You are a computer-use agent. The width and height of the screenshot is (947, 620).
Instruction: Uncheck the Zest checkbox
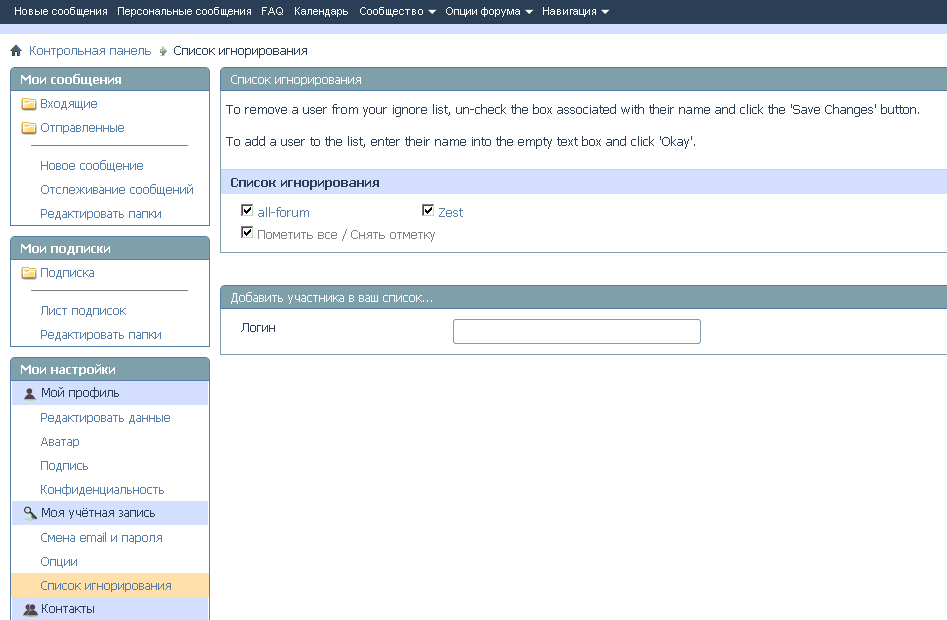pyautogui.click(x=428, y=210)
